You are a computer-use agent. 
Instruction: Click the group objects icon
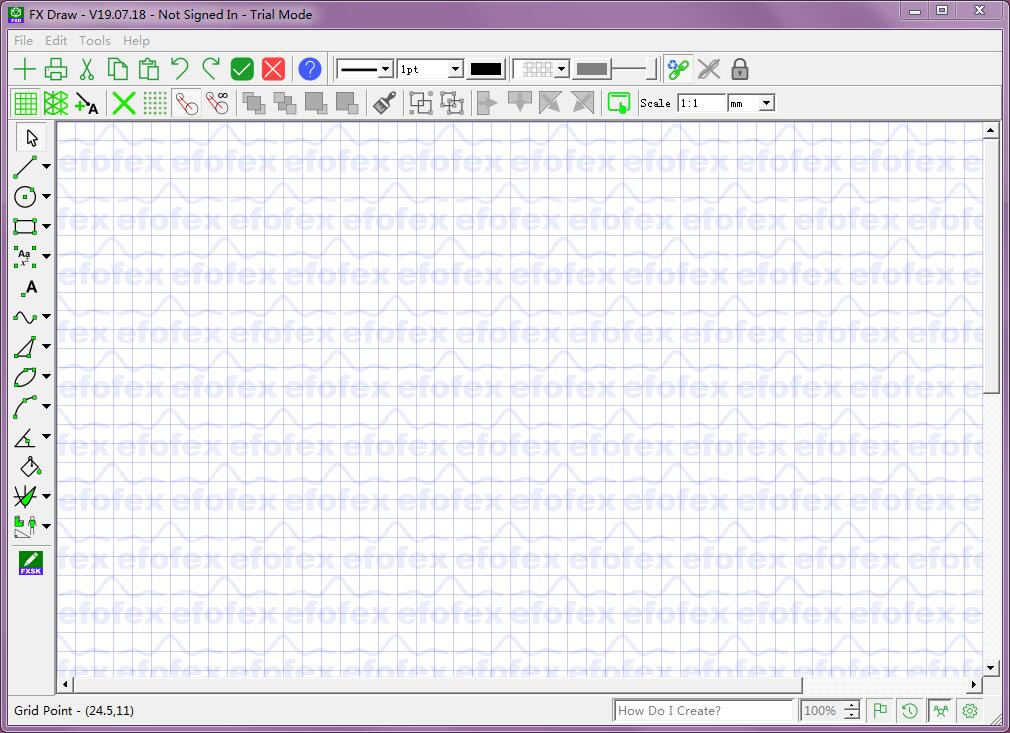click(x=421, y=103)
